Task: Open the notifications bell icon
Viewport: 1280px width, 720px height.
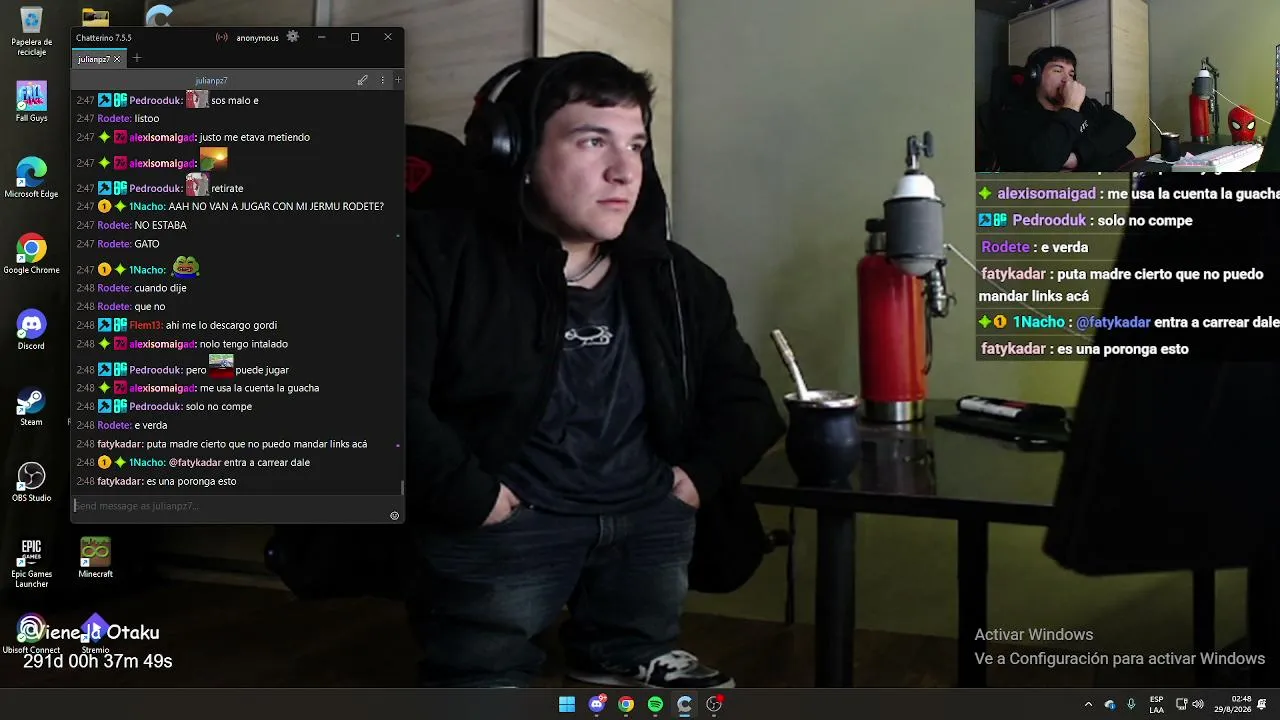Action: (x=1262, y=704)
